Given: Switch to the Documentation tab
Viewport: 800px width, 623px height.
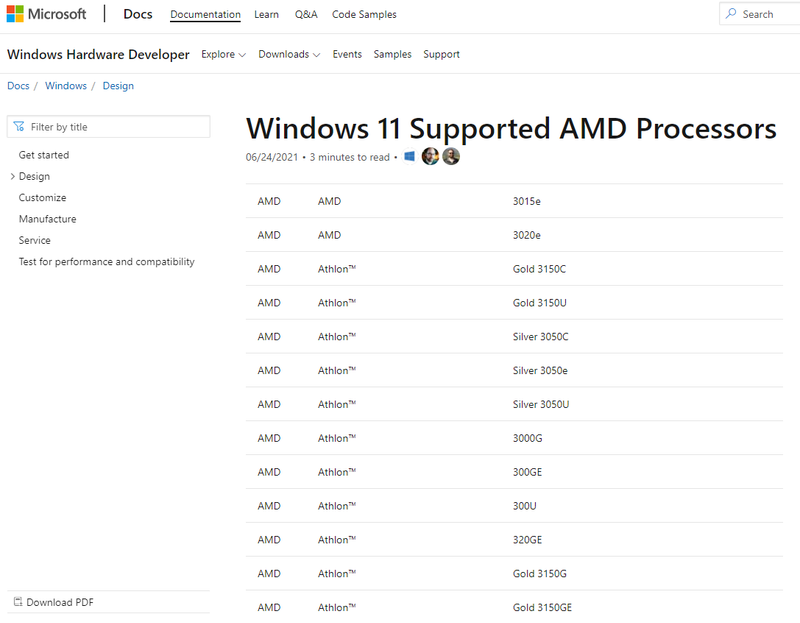Looking at the screenshot, I should [x=205, y=15].
